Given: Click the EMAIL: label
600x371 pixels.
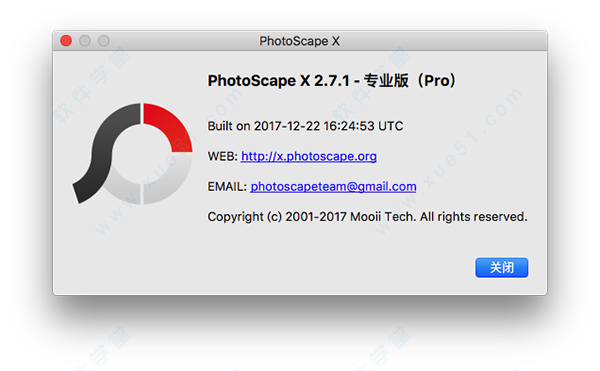Looking at the screenshot, I should [x=227, y=187].
